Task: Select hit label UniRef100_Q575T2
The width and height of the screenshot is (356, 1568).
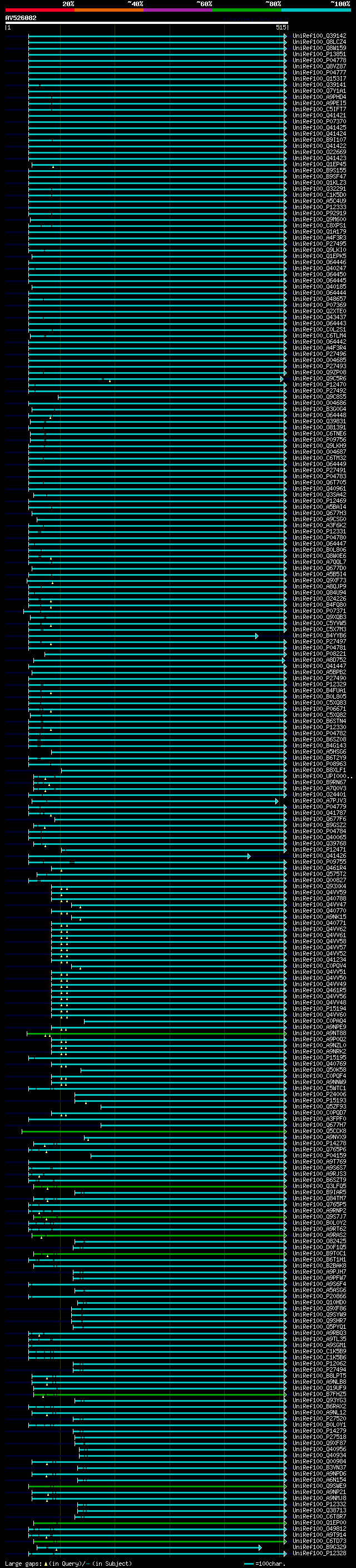Action: (319, 874)
